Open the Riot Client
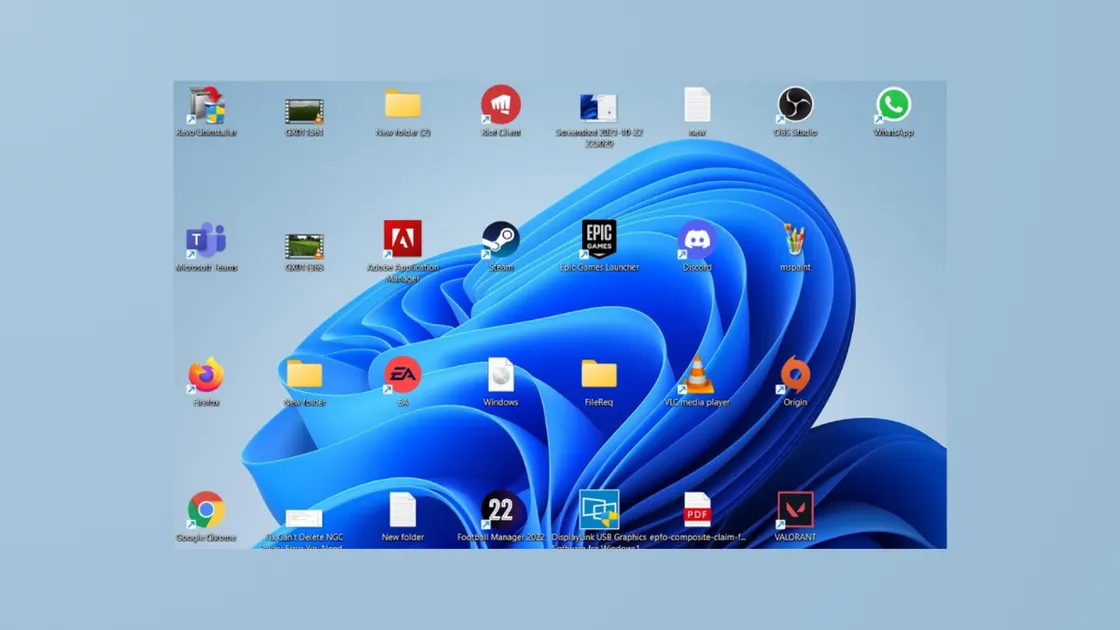This screenshot has height=630, width=1120. click(500, 105)
